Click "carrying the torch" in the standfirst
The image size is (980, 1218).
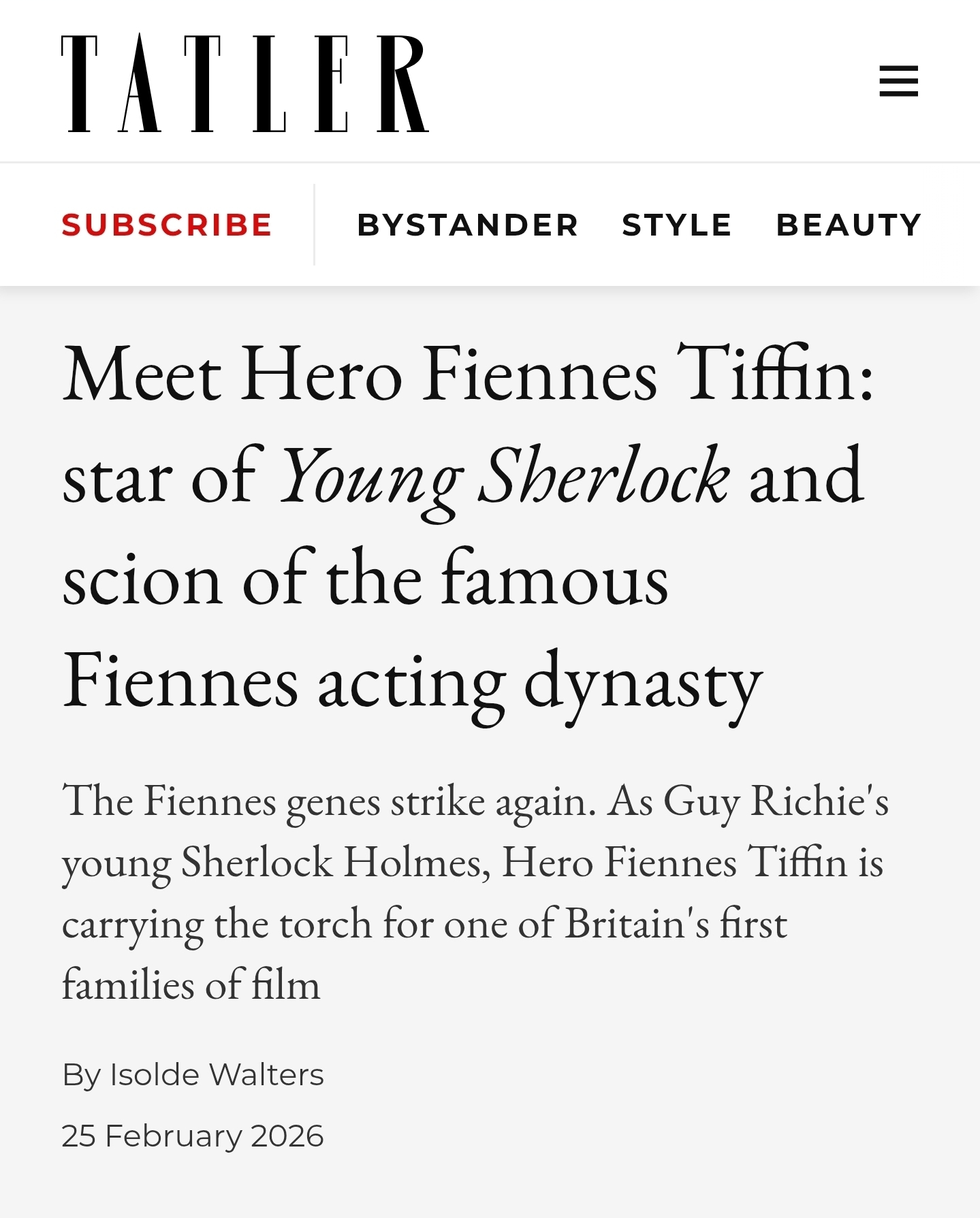point(217,924)
